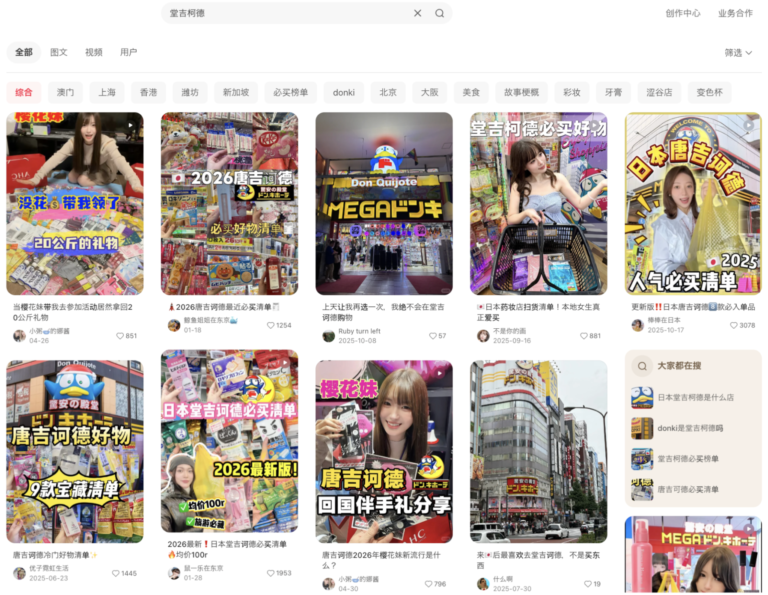This screenshot has height=595, width=768.
Task: Switch to the 图文 tab
Action: 59,52
